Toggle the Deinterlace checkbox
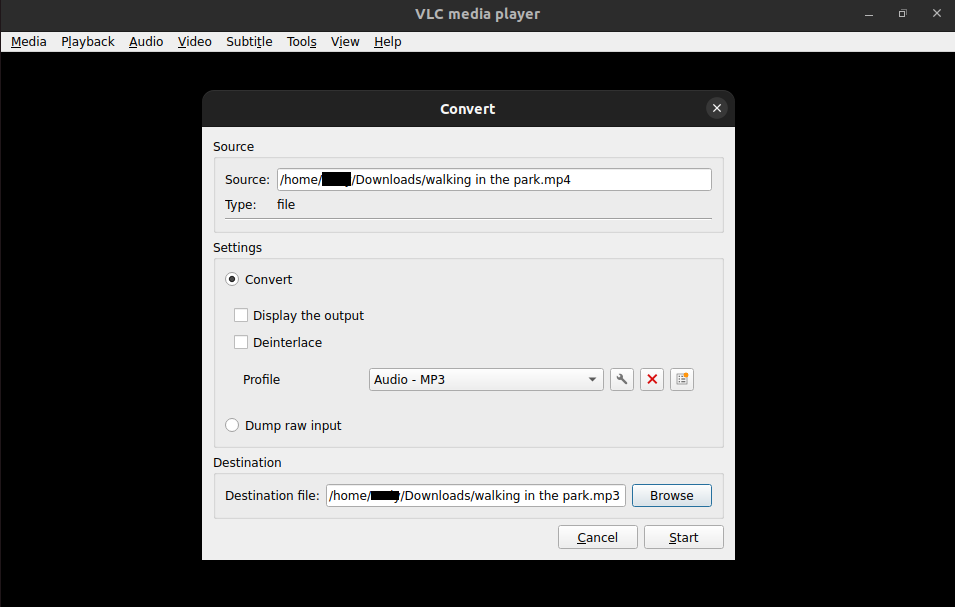The height and width of the screenshot is (607, 955). [x=241, y=342]
